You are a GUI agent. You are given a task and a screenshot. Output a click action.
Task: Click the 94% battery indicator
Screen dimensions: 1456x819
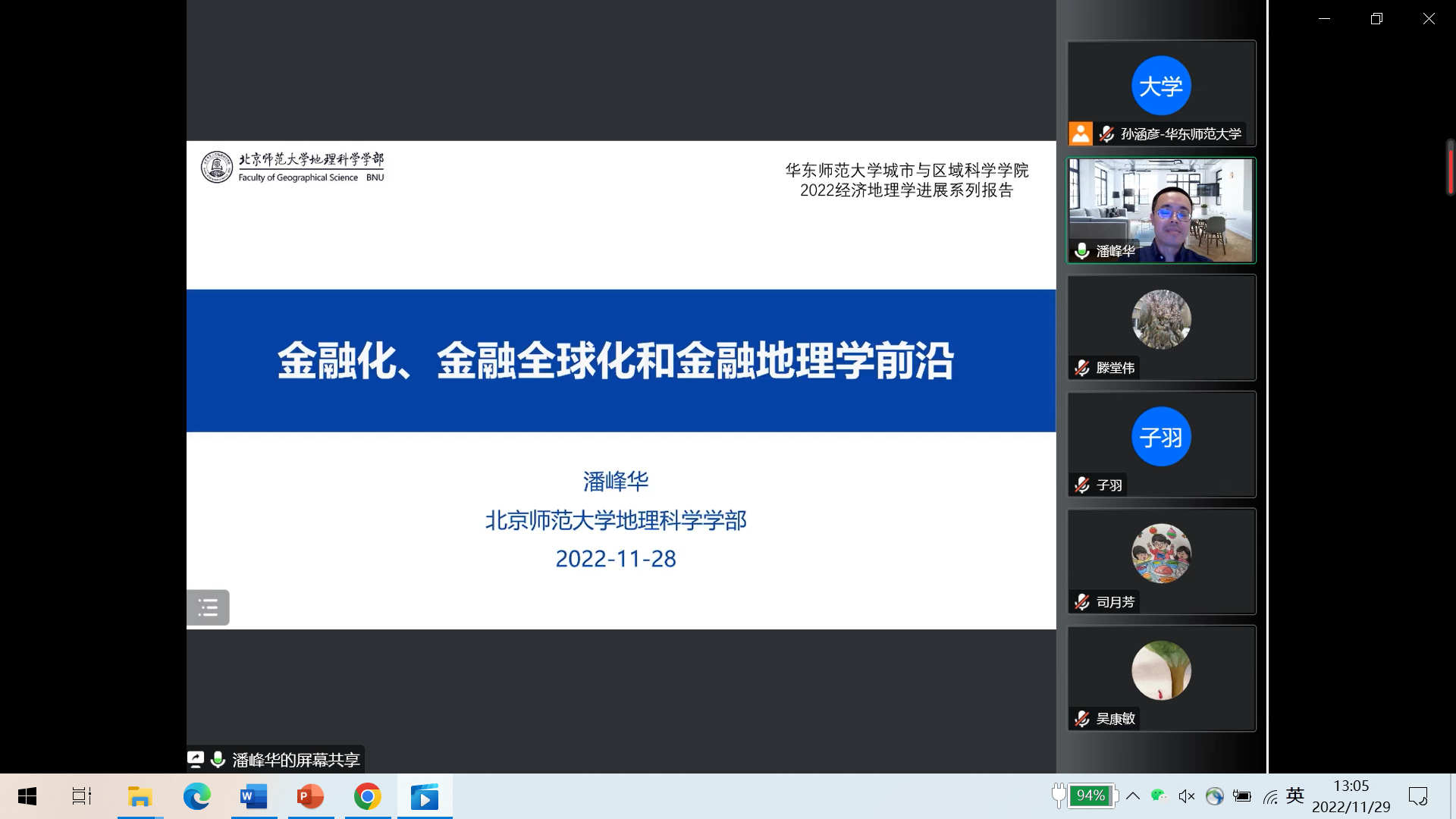pyautogui.click(x=1091, y=795)
